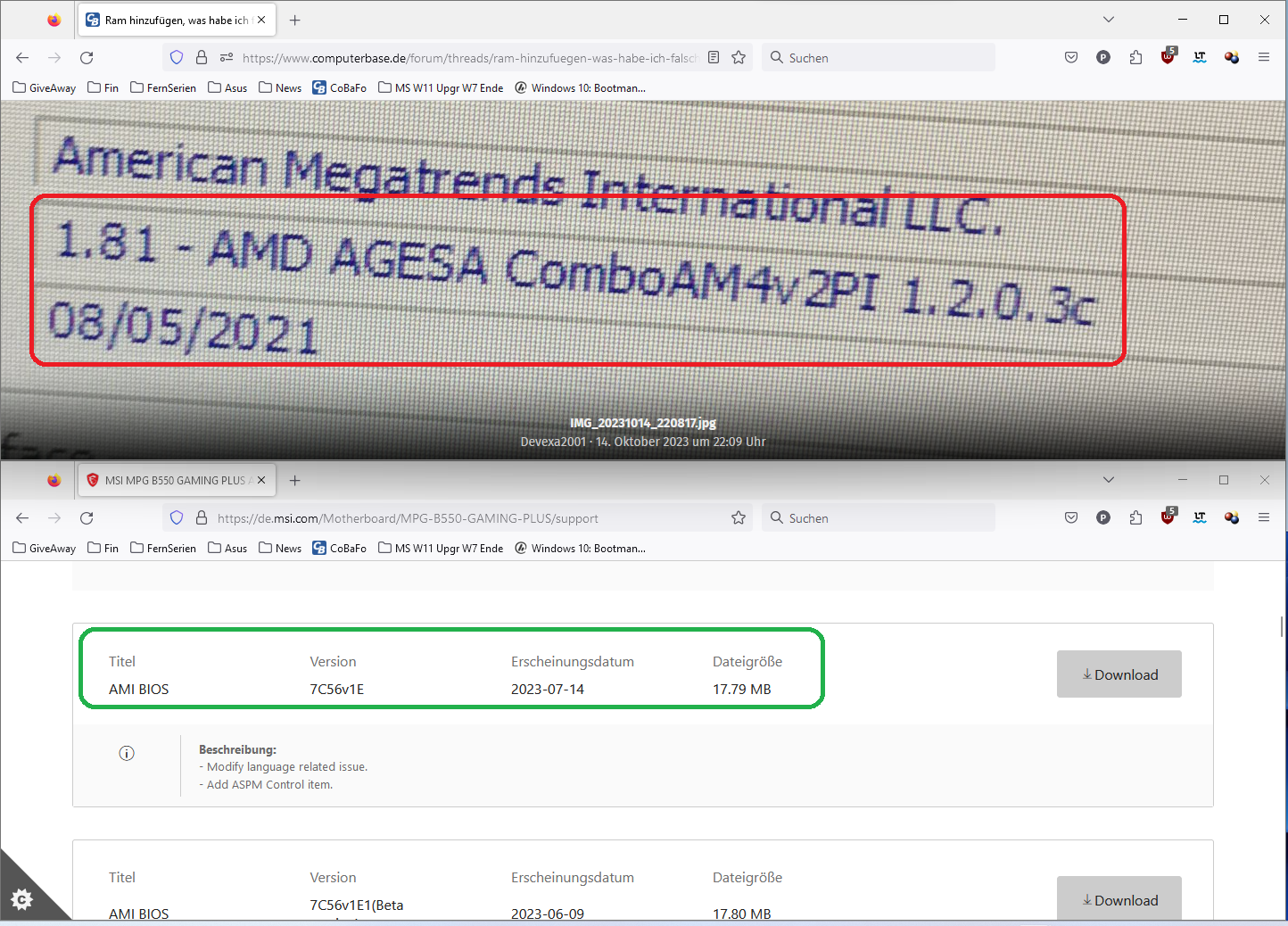Screen dimensions: 1288x926
Task: List all tabs in MSI window
Action: (x=1109, y=480)
